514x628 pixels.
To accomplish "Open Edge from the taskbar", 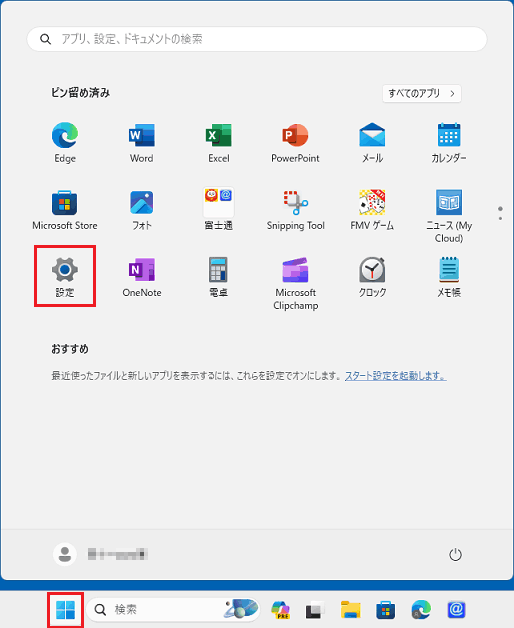I will point(421,610).
